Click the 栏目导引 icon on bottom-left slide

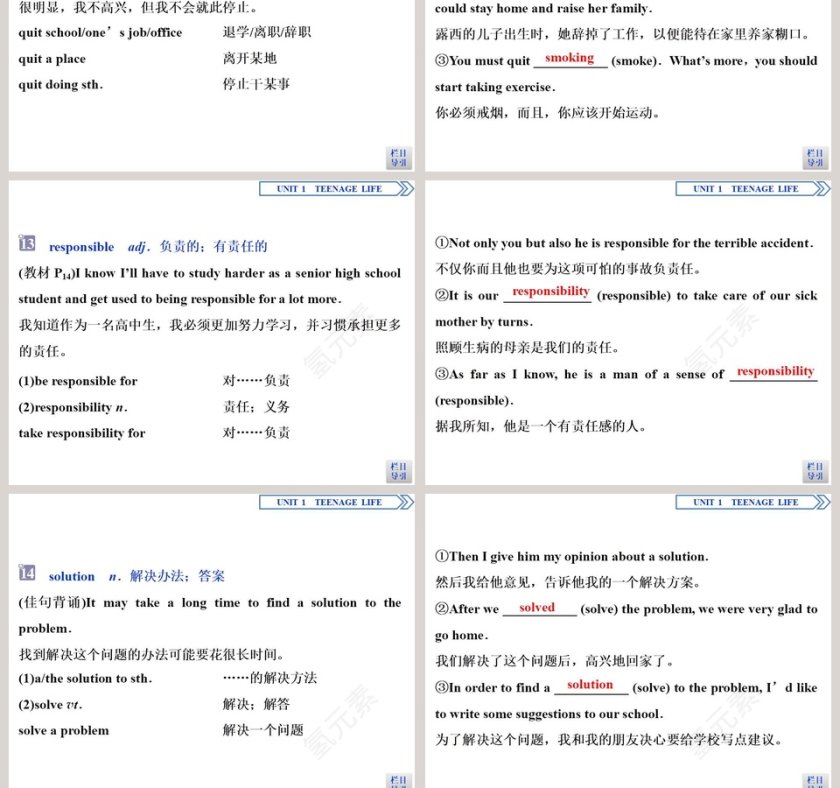pyautogui.click(x=398, y=781)
